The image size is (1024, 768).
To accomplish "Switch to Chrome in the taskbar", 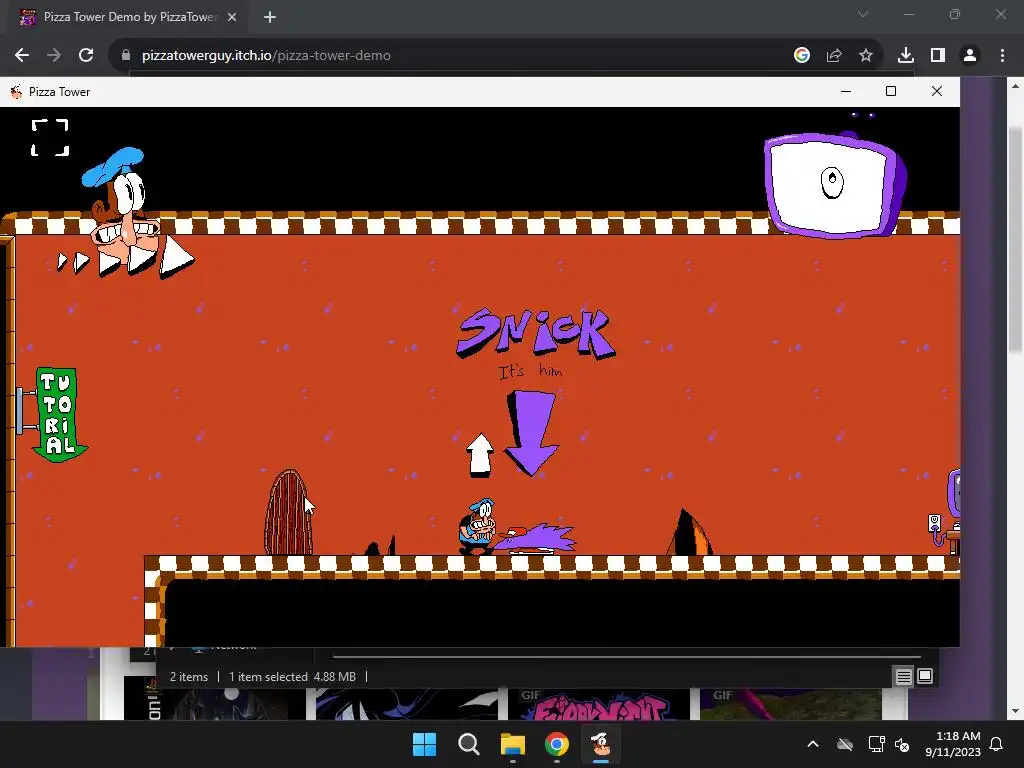I will pyautogui.click(x=556, y=744).
